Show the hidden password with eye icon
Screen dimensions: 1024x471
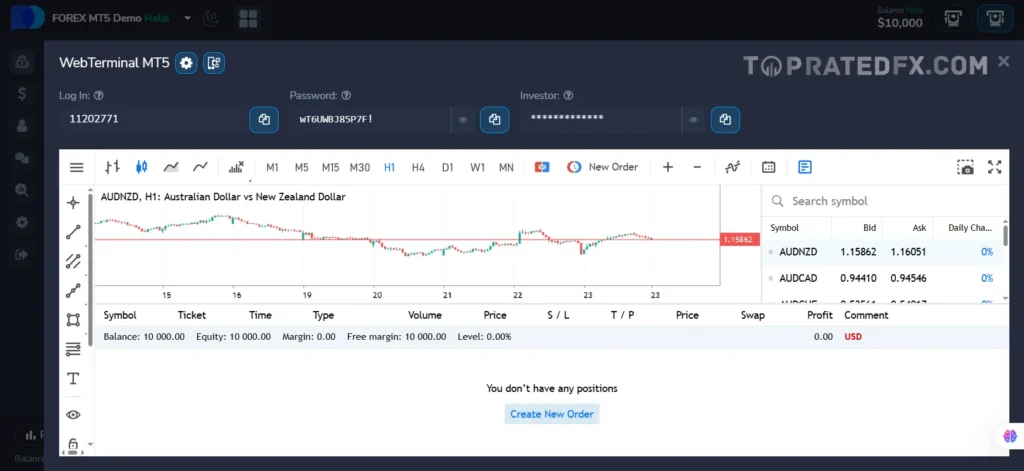[464, 120]
